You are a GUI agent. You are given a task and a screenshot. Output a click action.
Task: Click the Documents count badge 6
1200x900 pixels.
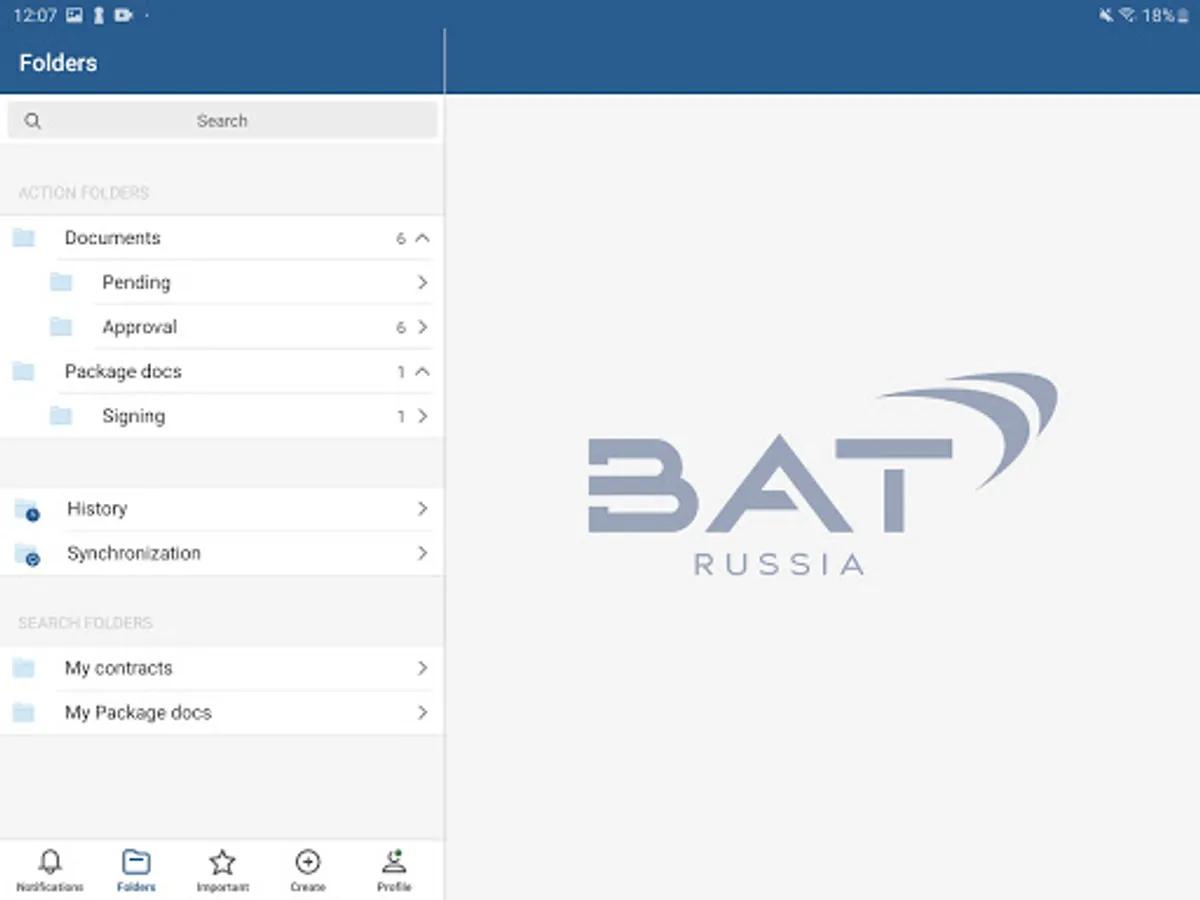401,238
